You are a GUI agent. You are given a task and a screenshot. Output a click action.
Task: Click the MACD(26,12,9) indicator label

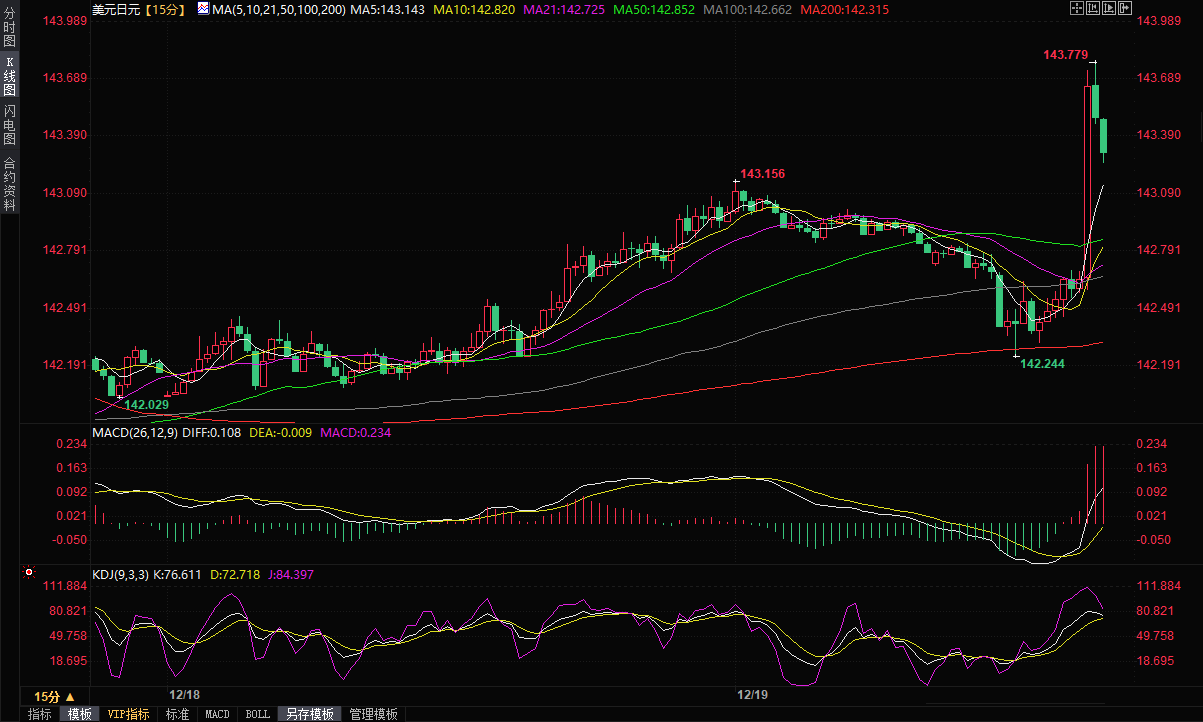136,433
